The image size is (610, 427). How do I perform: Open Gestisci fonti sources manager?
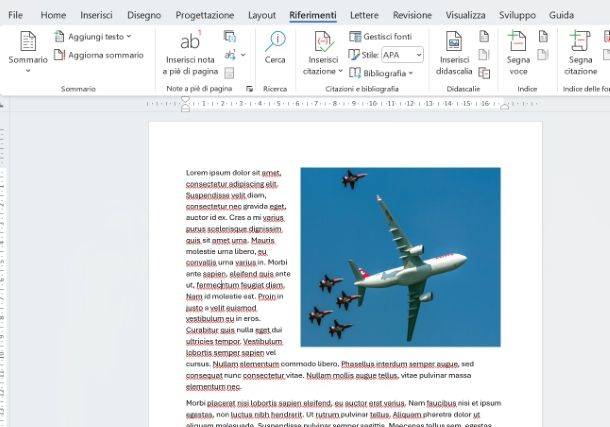[x=380, y=36]
